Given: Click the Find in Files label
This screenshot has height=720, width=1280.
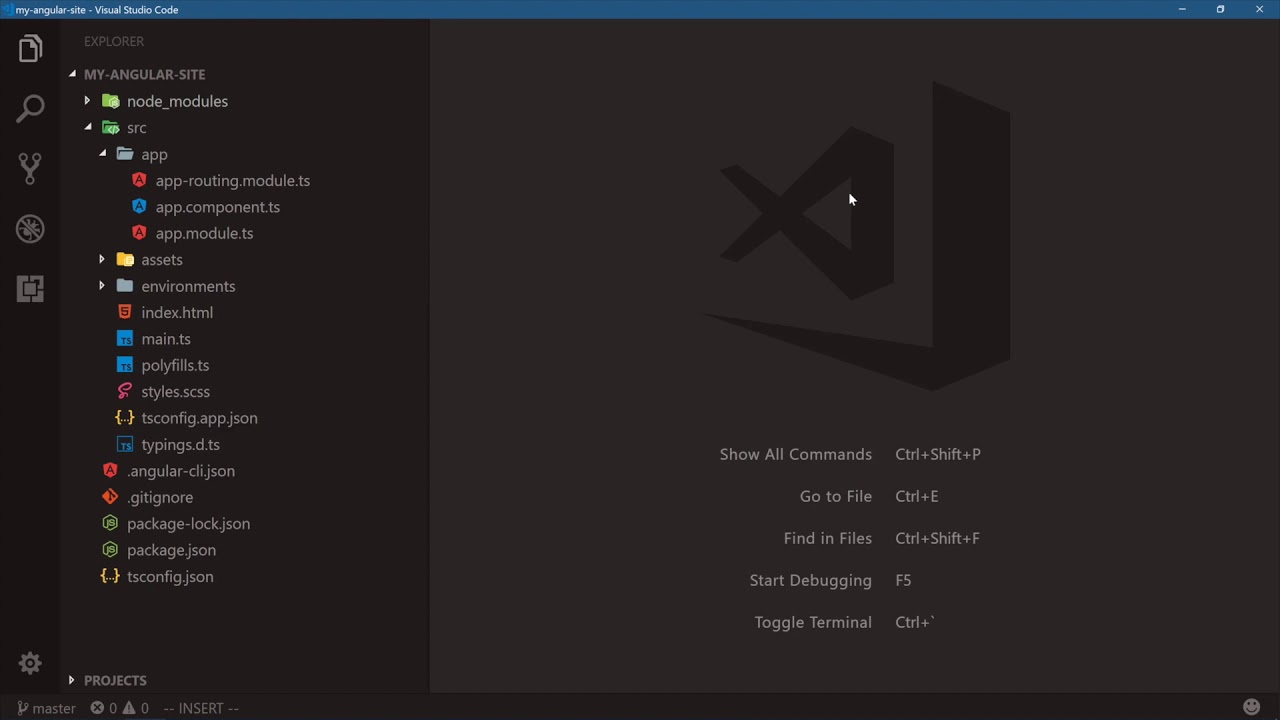Looking at the screenshot, I should click(828, 538).
